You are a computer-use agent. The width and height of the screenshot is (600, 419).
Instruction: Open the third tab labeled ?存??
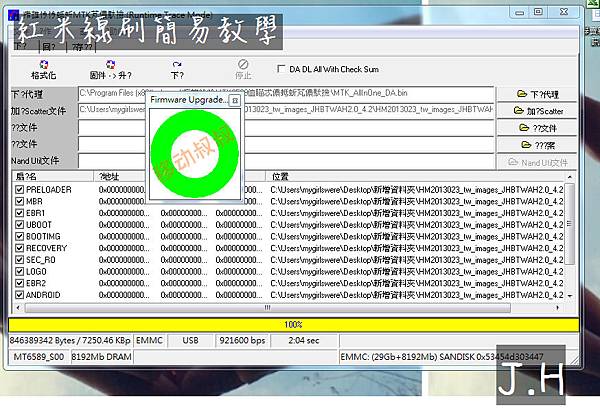point(82,47)
